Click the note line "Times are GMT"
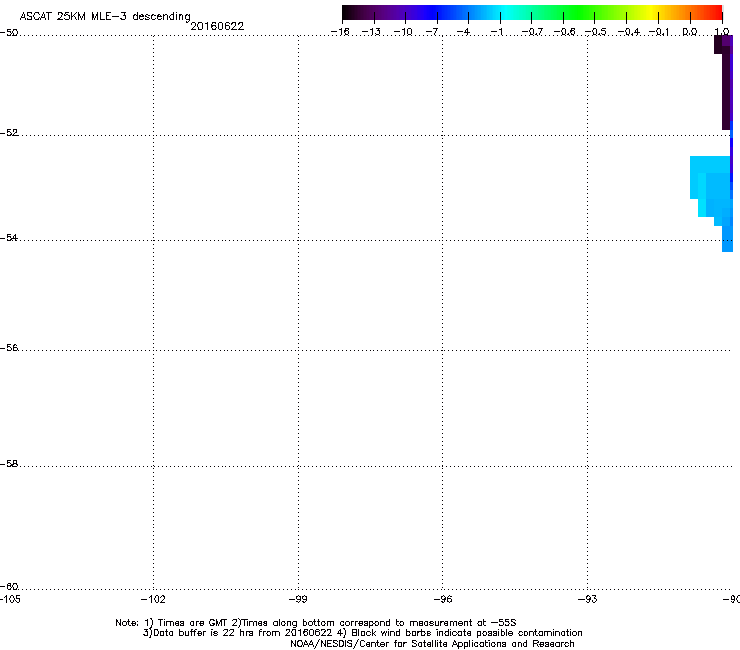This screenshot has width=740, height=650. click(316, 623)
